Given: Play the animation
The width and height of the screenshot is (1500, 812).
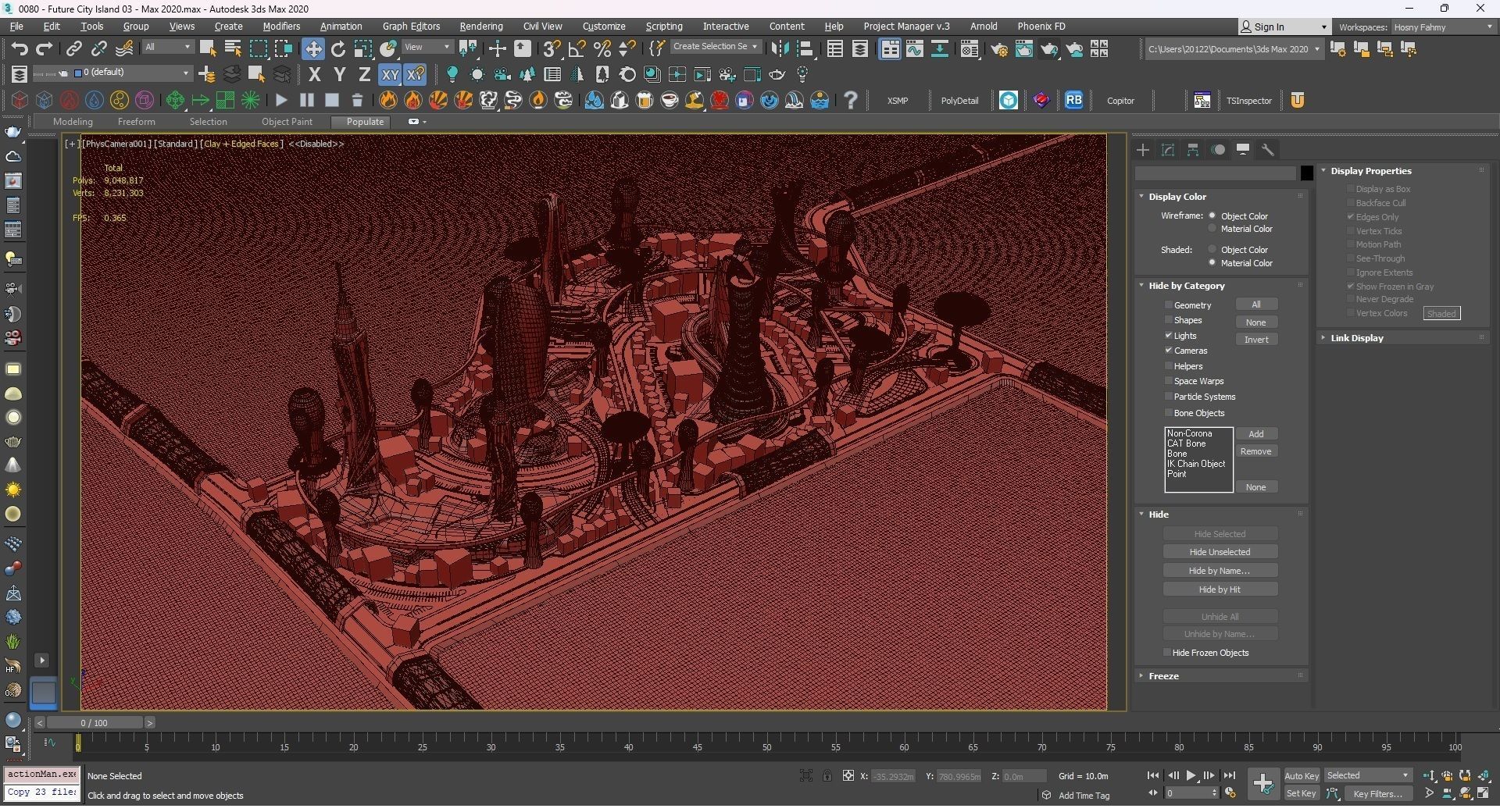Looking at the screenshot, I should [1191, 775].
